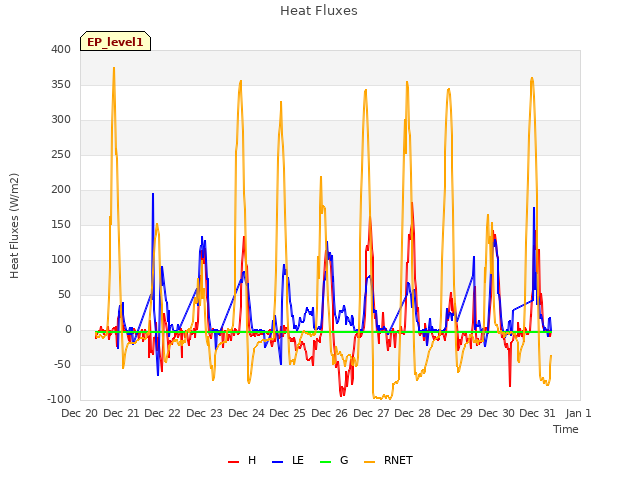Screen dimensions: 640x480
Task: Click the blue LE legend color marker
Action: (x=278, y=462)
